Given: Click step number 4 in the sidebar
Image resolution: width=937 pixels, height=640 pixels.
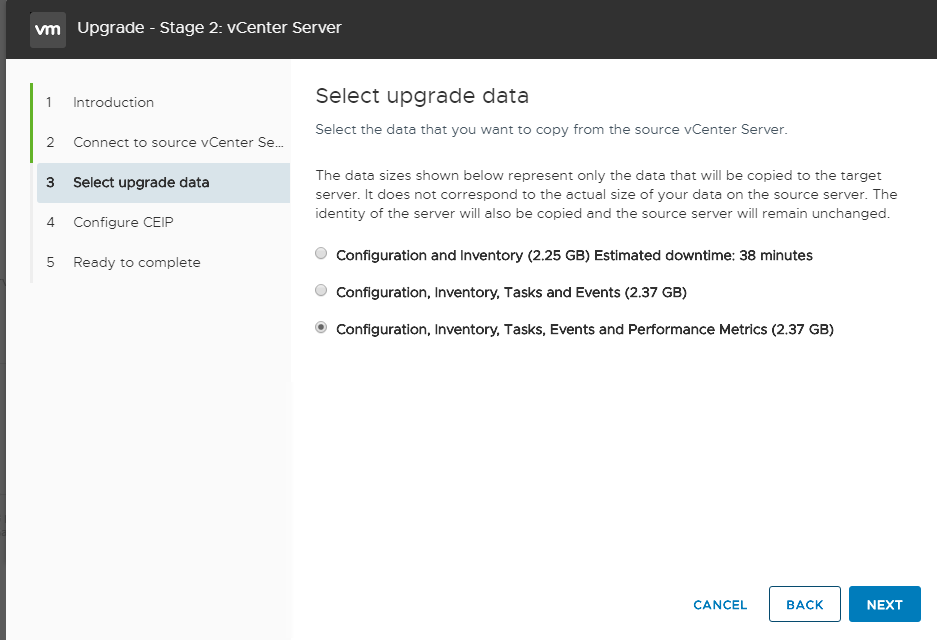Looking at the screenshot, I should (50, 222).
